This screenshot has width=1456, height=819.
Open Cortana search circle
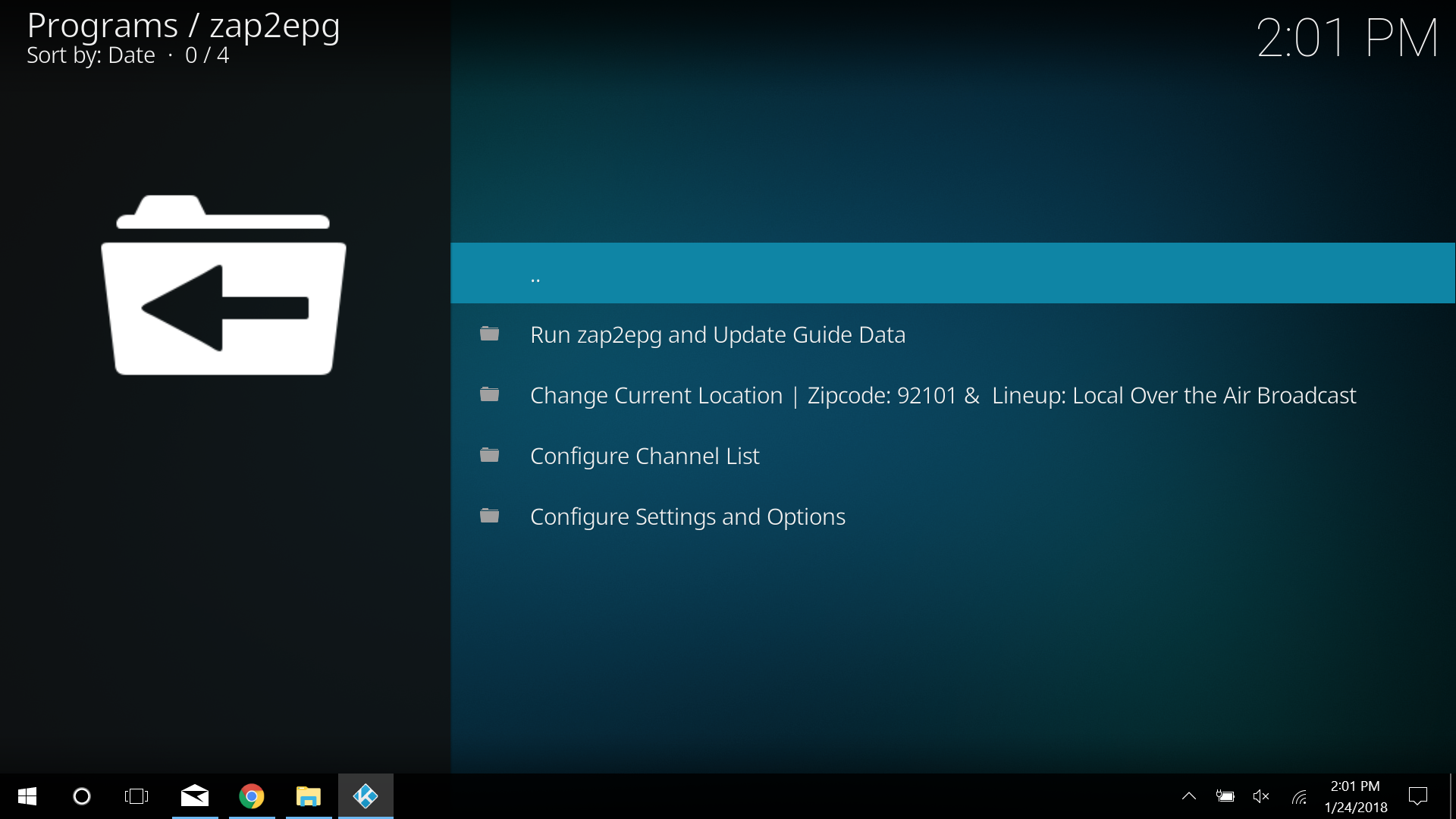click(x=82, y=796)
